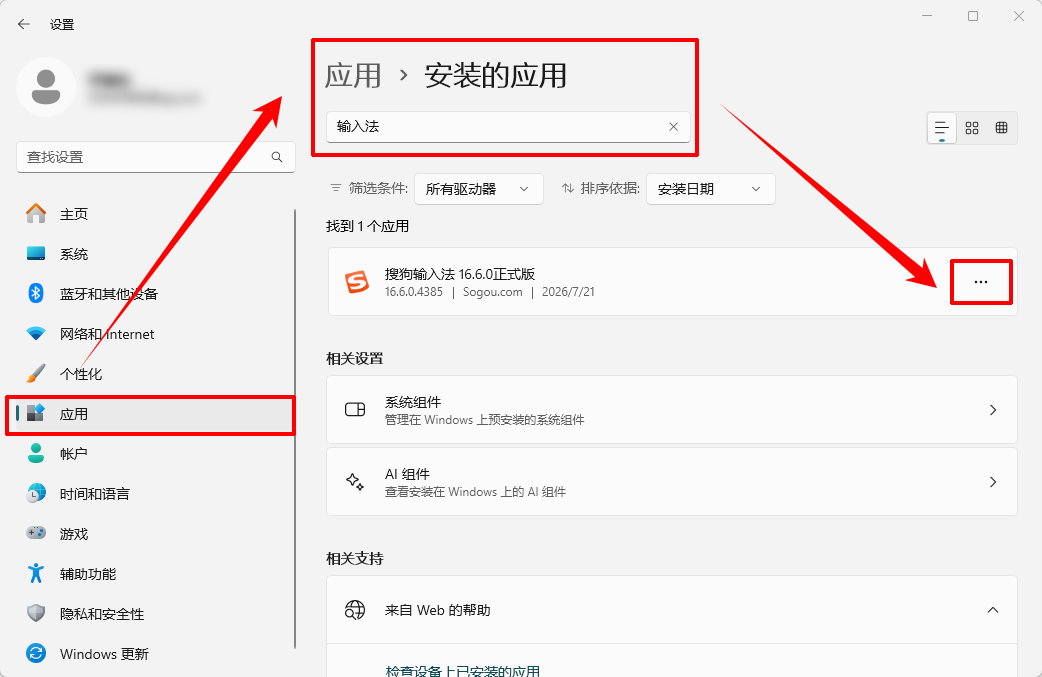Click the home icon beside 主页
Viewport: 1042px width, 677px height.
coord(36,213)
